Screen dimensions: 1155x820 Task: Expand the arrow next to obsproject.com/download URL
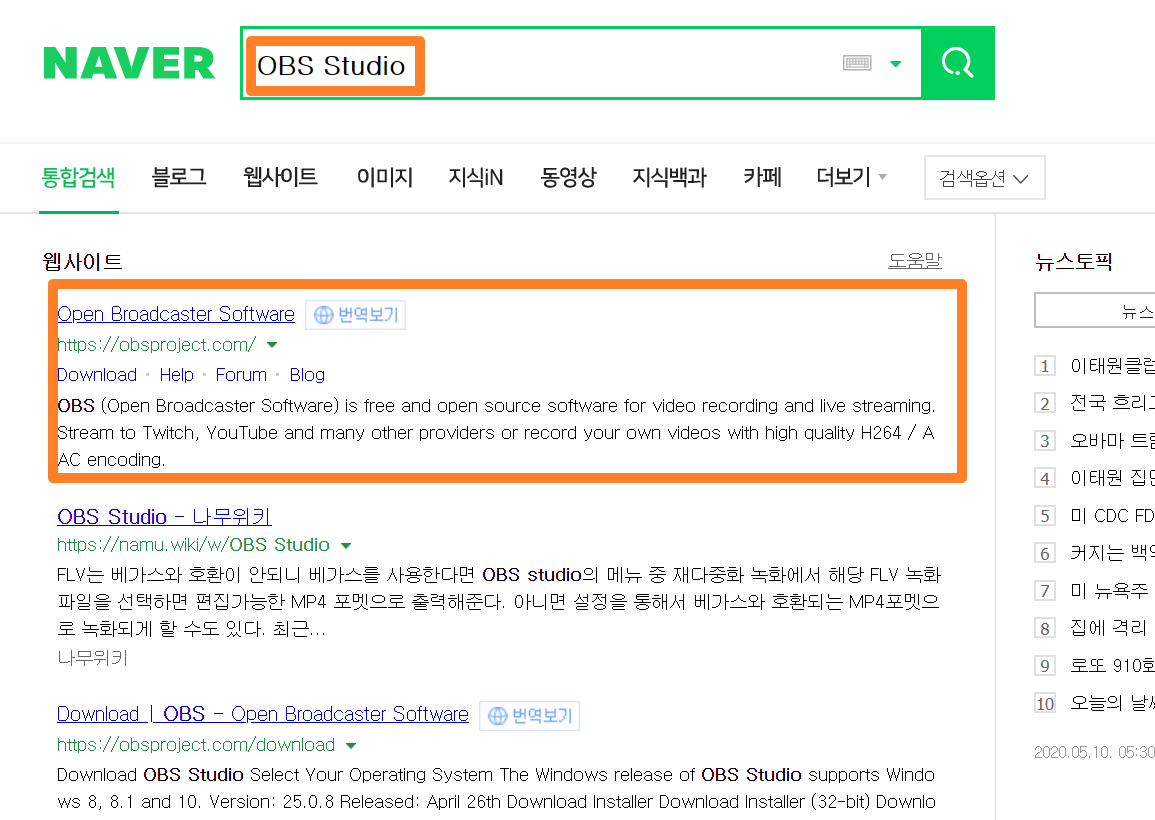(x=351, y=746)
